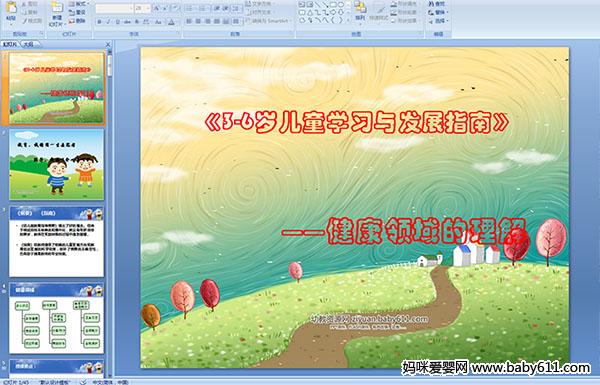Select the oval shape in shapes gallery
The image size is (600, 385).
341,5
